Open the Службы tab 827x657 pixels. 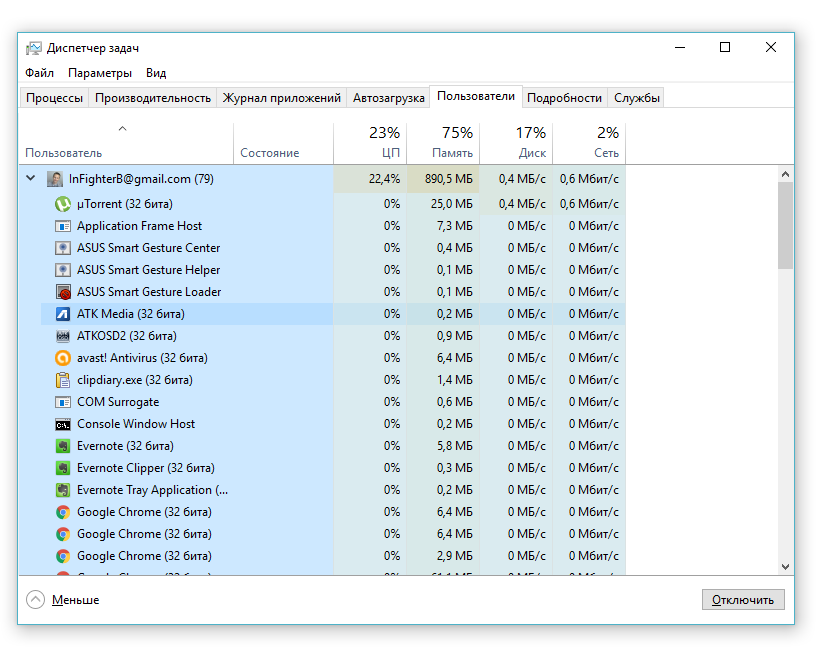637,98
